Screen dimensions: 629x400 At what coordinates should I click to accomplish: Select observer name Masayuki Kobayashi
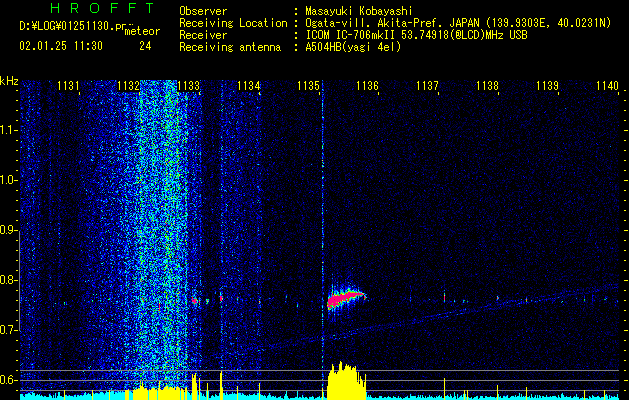(x=358, y=11)
